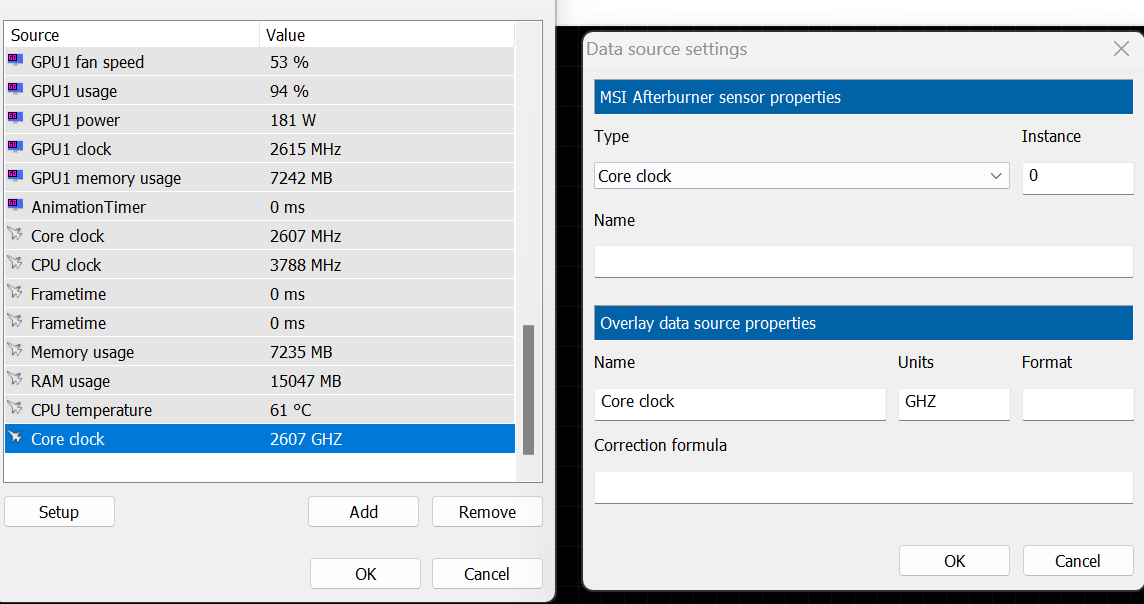The image size is (1144, 604).
Task: Click the GPU1 fan speed sensor icon
Action: click(x=14, y=61)
